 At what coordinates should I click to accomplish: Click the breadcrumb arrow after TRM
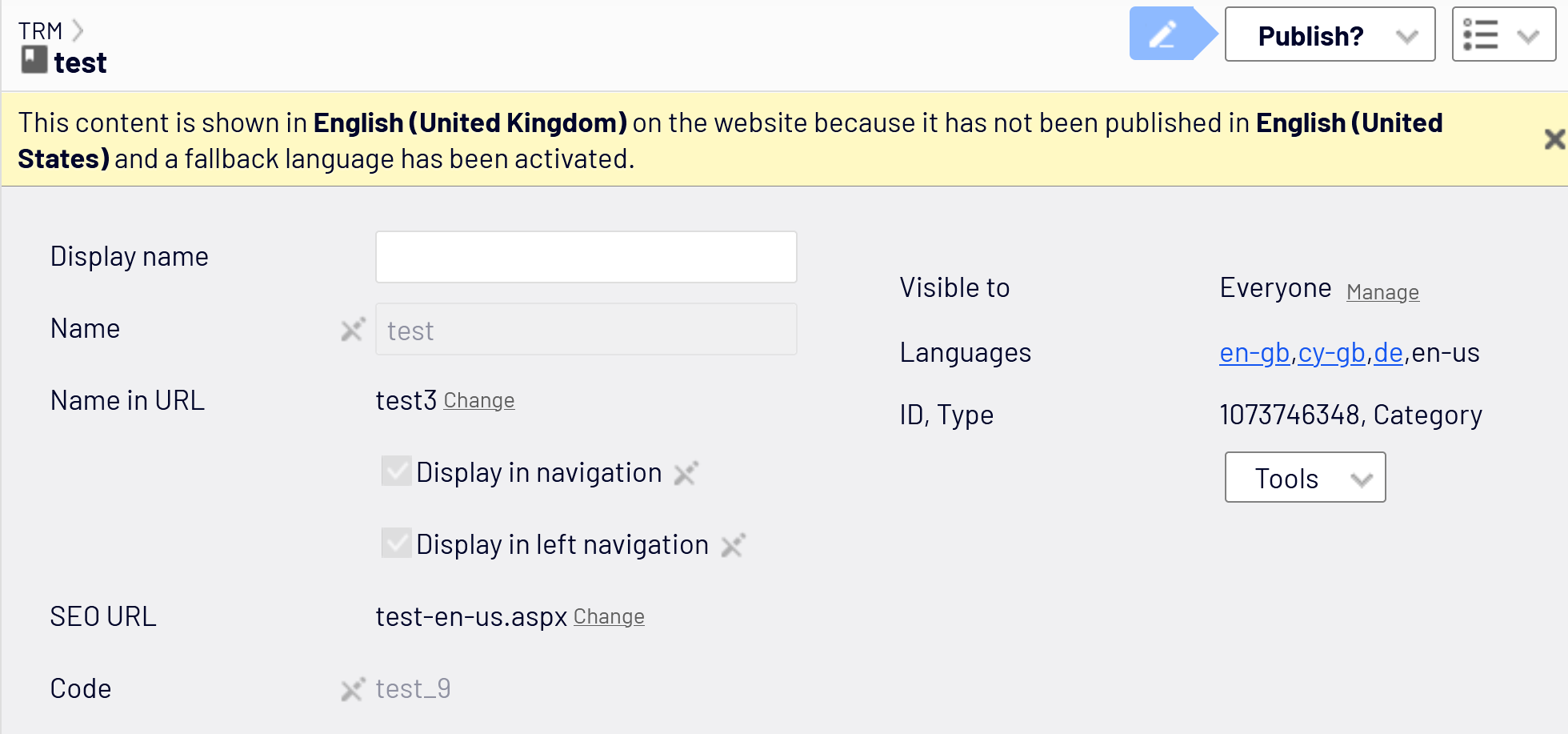pyautogui.click(x=78, y=31)
